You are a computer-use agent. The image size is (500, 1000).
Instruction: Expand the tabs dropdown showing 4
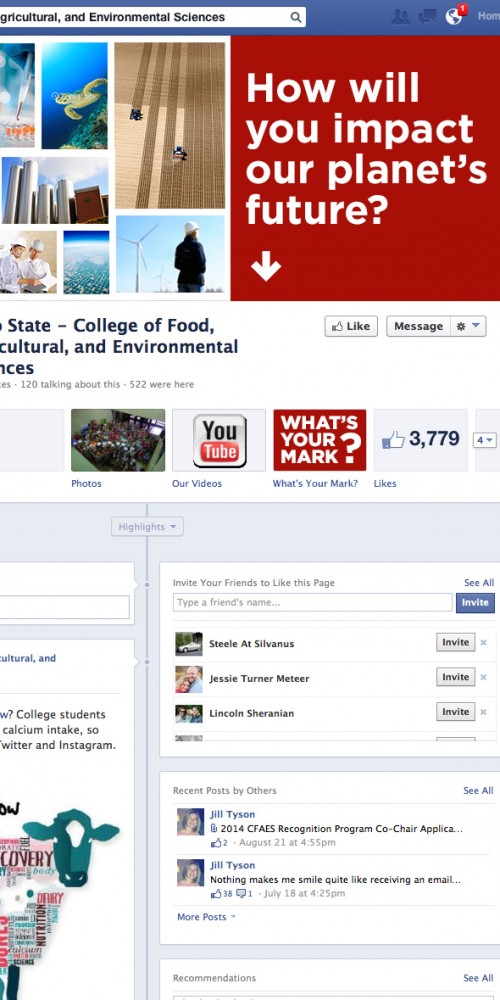point(484,440)
